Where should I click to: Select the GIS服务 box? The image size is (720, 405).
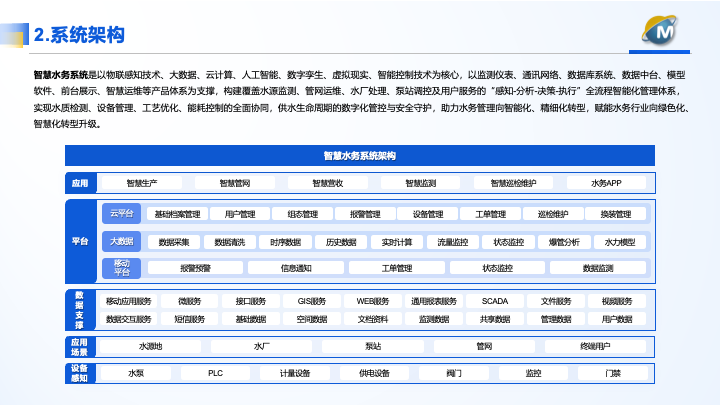click(312, 301)
